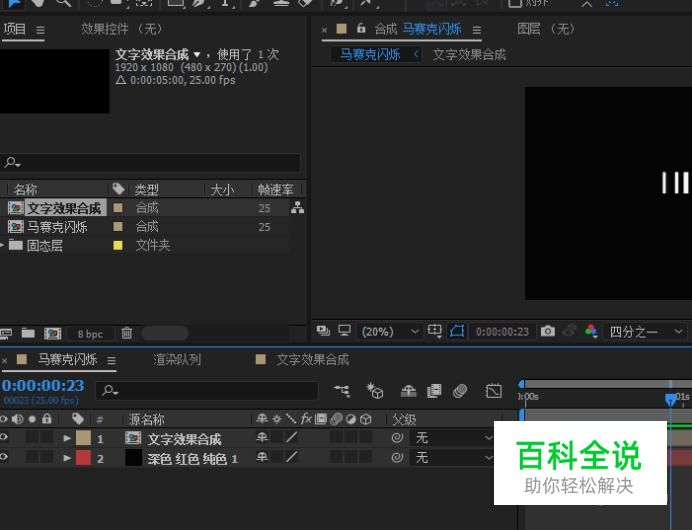
Task: Click quality slash switch of 文字效果合成 layer
Action: click(291, 437)
